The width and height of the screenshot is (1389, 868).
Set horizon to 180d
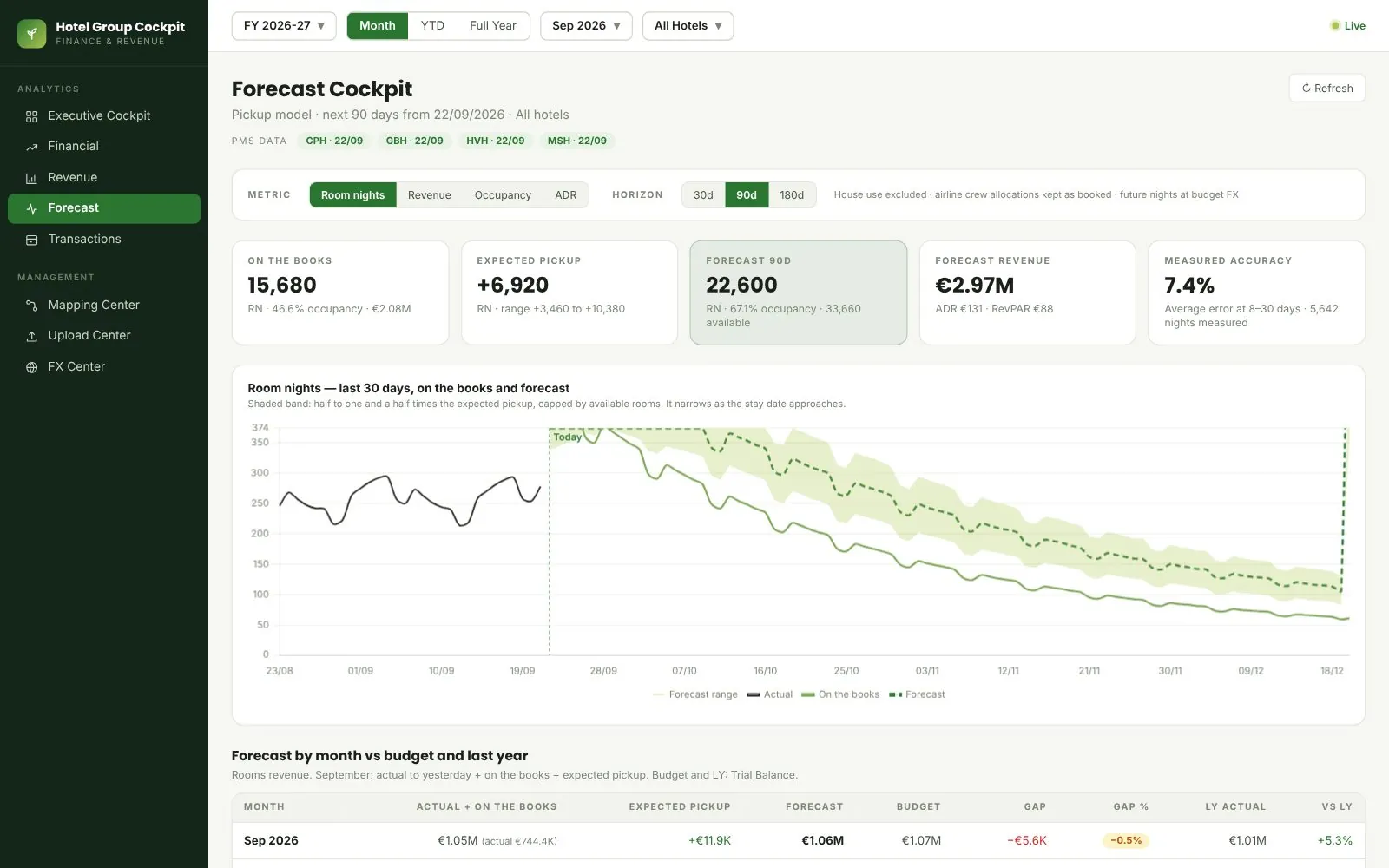[792, 195]
